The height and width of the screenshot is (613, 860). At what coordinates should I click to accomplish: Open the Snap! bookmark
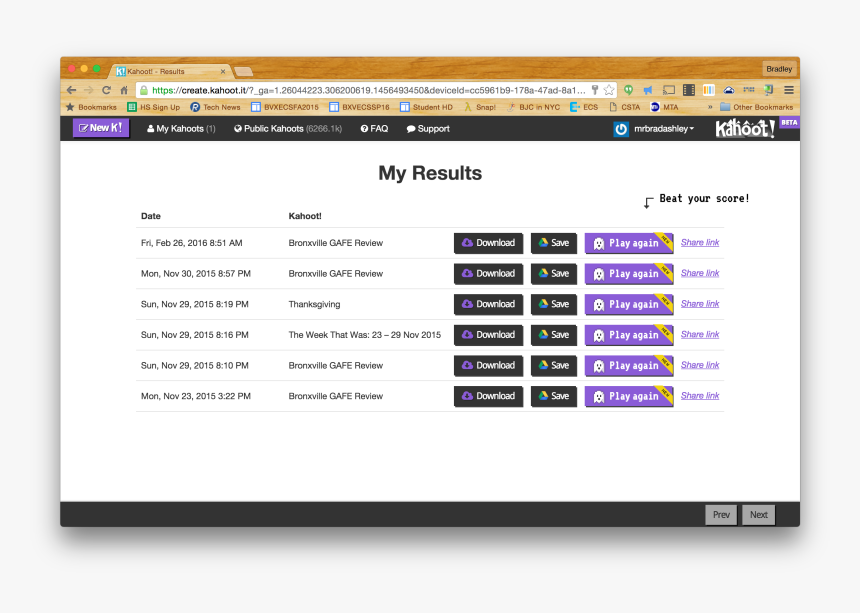tap(479, 107)
